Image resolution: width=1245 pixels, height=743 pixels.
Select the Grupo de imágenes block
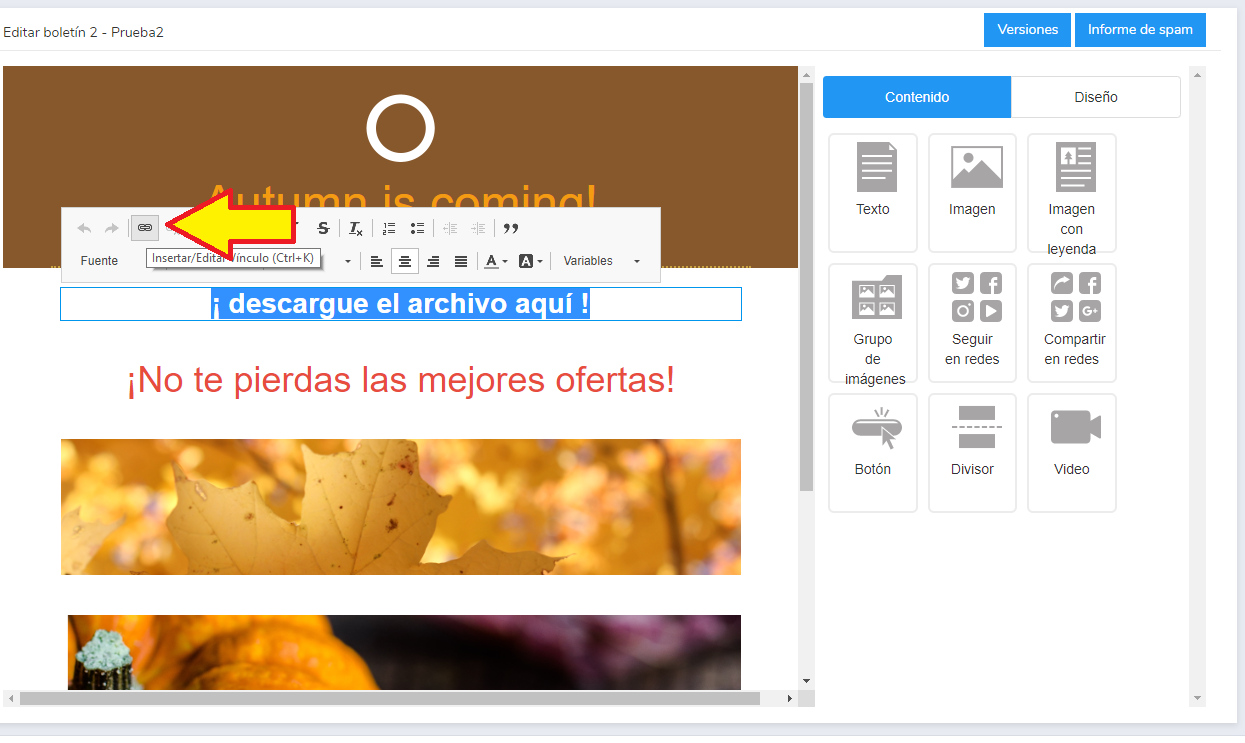point(873,323)
